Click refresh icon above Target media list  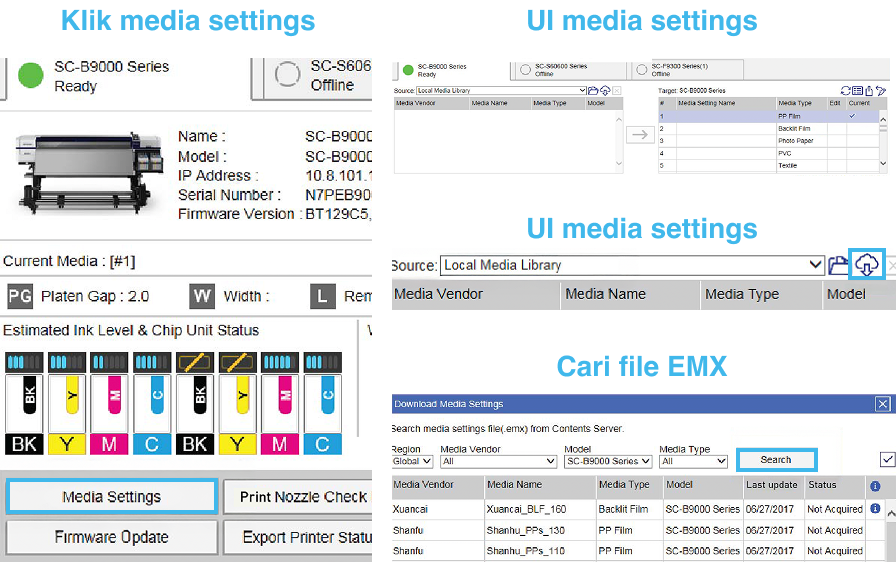(x=845, y=90)
